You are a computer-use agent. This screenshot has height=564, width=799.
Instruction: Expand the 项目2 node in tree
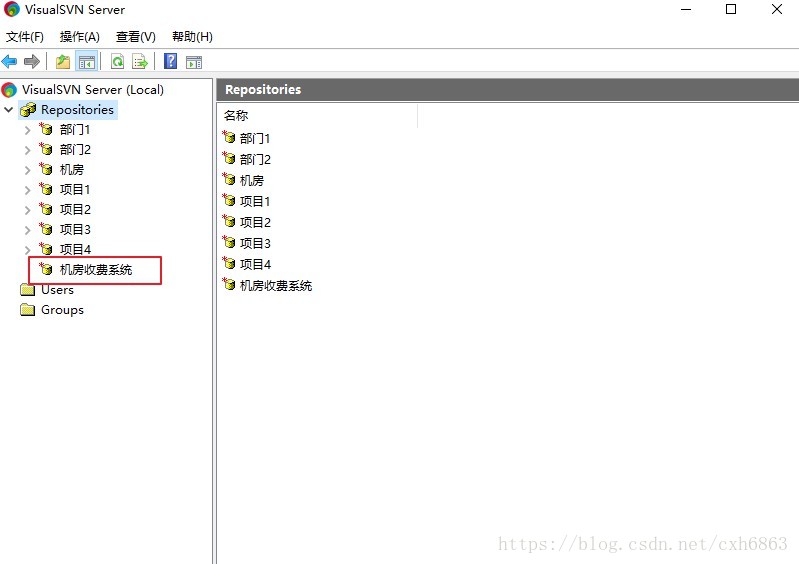coord(28,209)
